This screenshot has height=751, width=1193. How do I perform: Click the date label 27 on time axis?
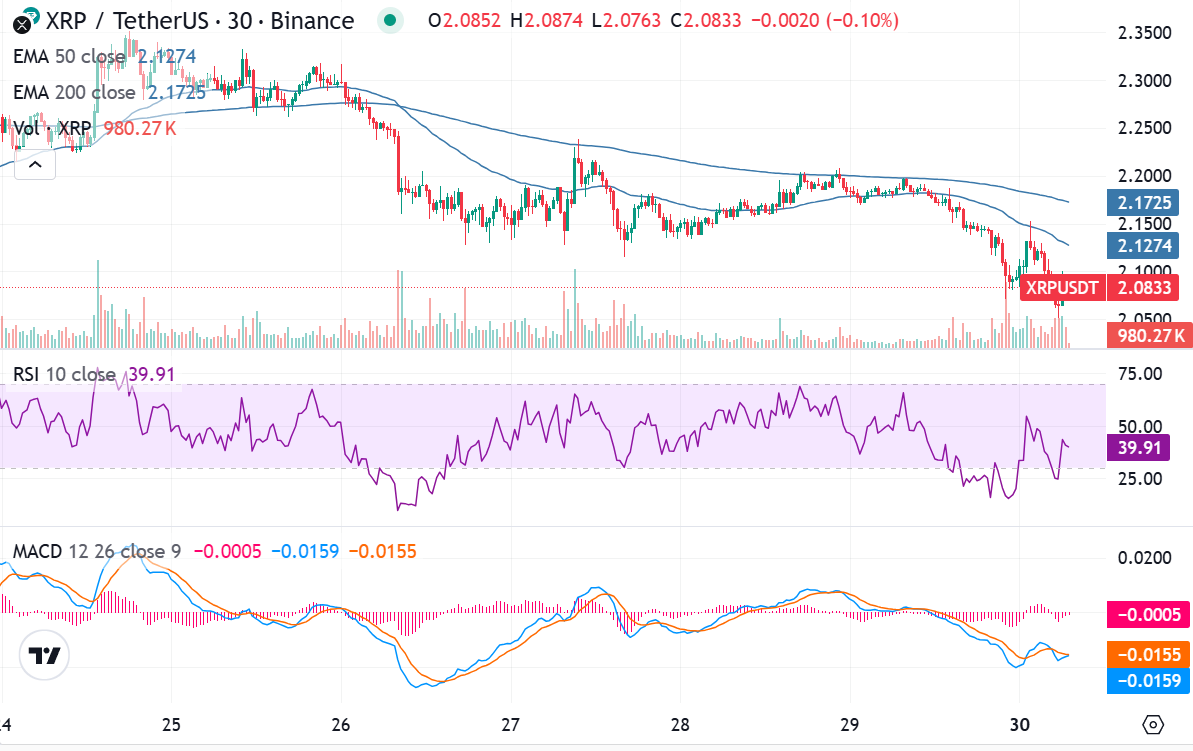coord(511,724)
